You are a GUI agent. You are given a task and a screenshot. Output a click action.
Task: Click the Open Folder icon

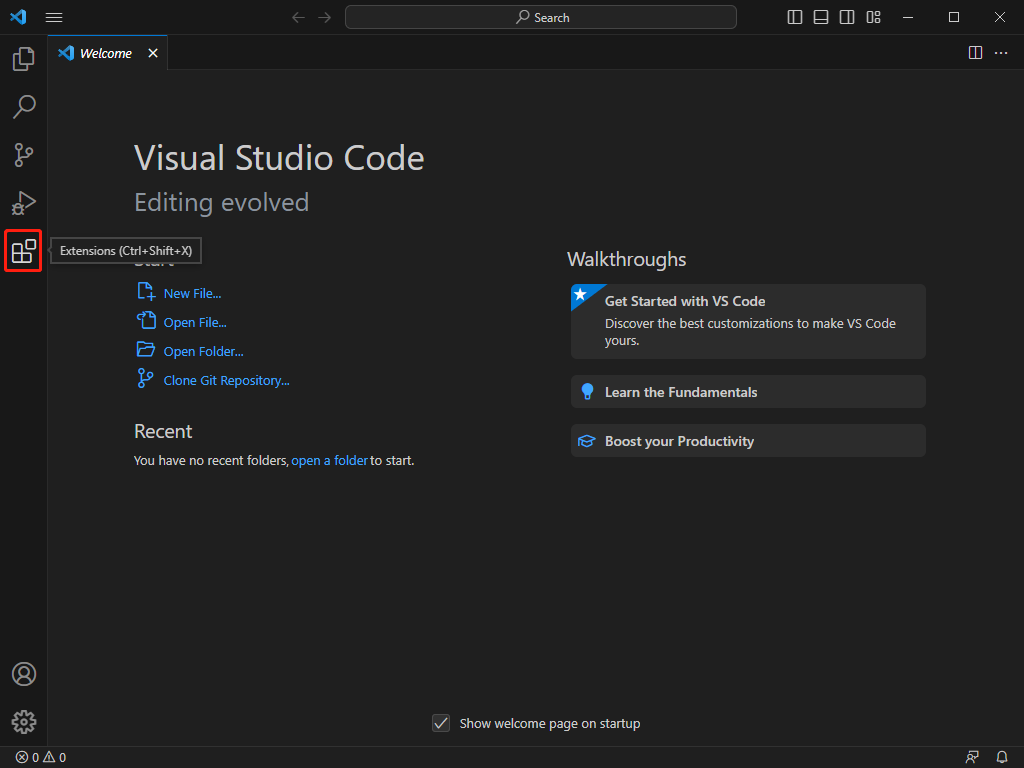146,349
